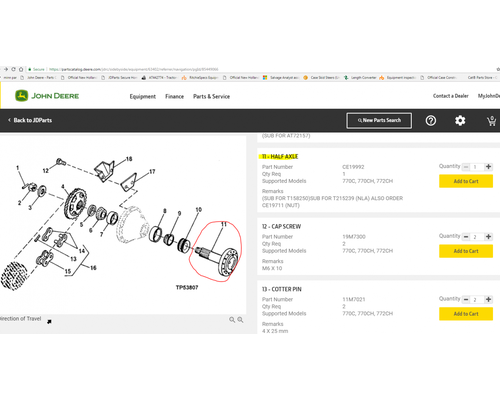Add Half Axle CE19992 to cart
This screenshot has height=400, width=500.
tap(466, 181)
